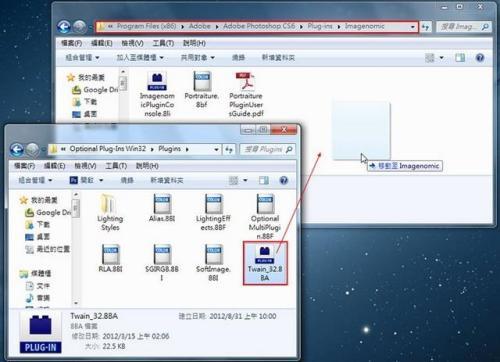Open the view options dropdown in the Plugins window
Screen dimensions: 500x362
(x=245, y=180)
